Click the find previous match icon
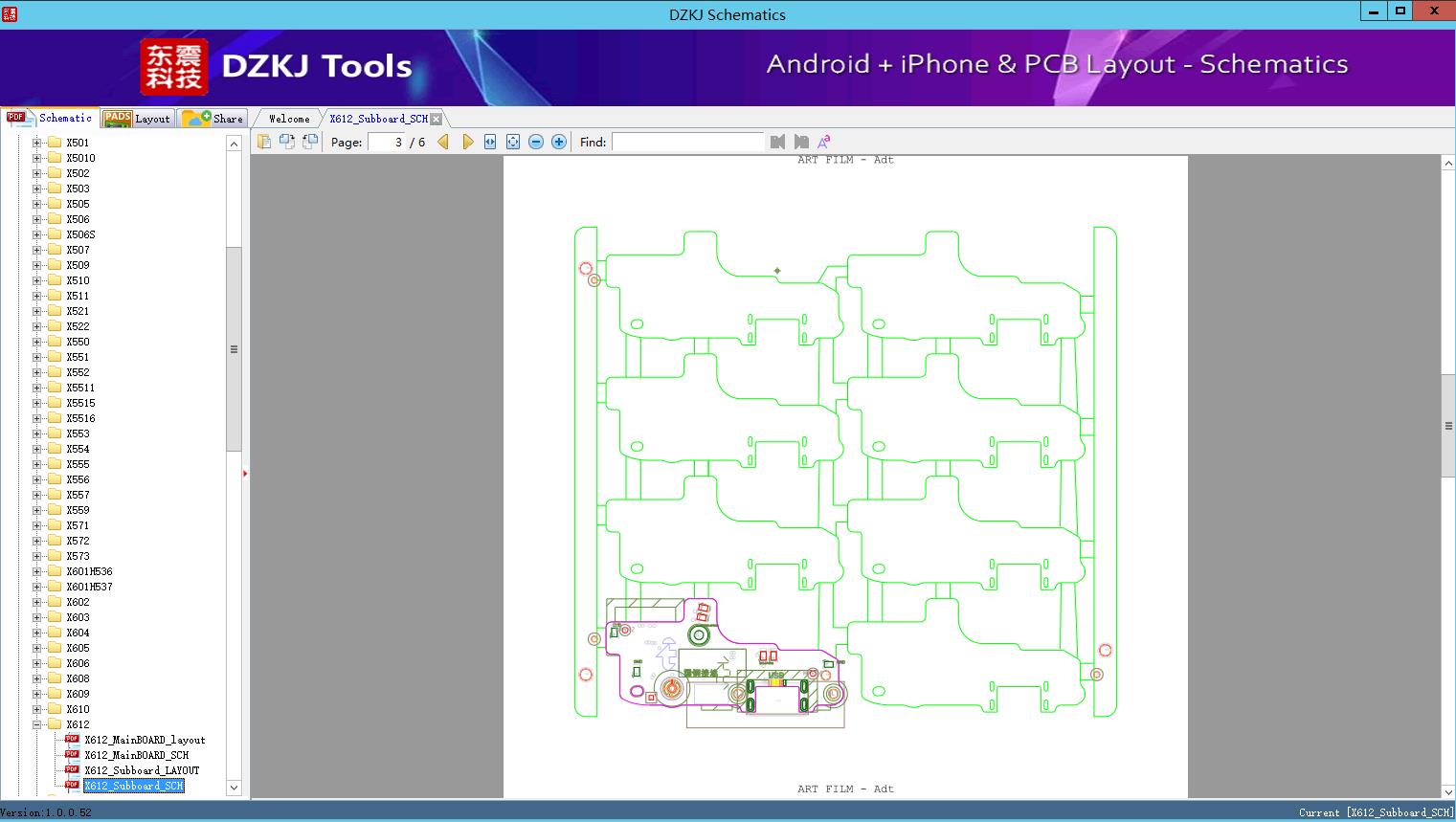1456x822 pixels. point(777,142)
